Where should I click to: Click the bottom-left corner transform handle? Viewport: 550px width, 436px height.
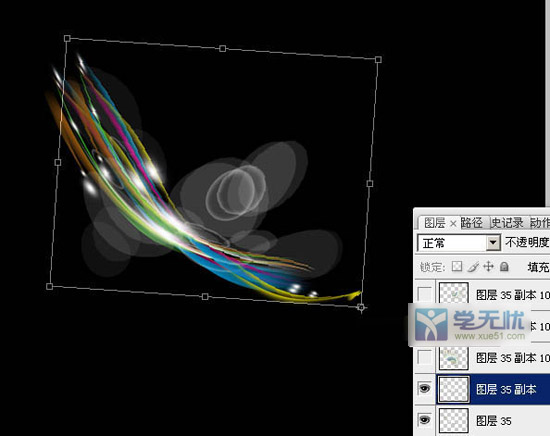coord(49,287)
